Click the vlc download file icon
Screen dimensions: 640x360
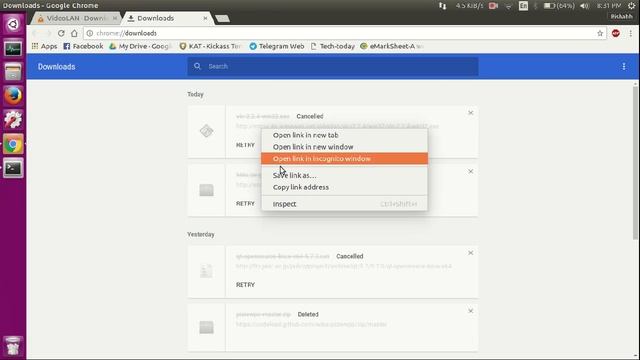(x=207, y=131)
